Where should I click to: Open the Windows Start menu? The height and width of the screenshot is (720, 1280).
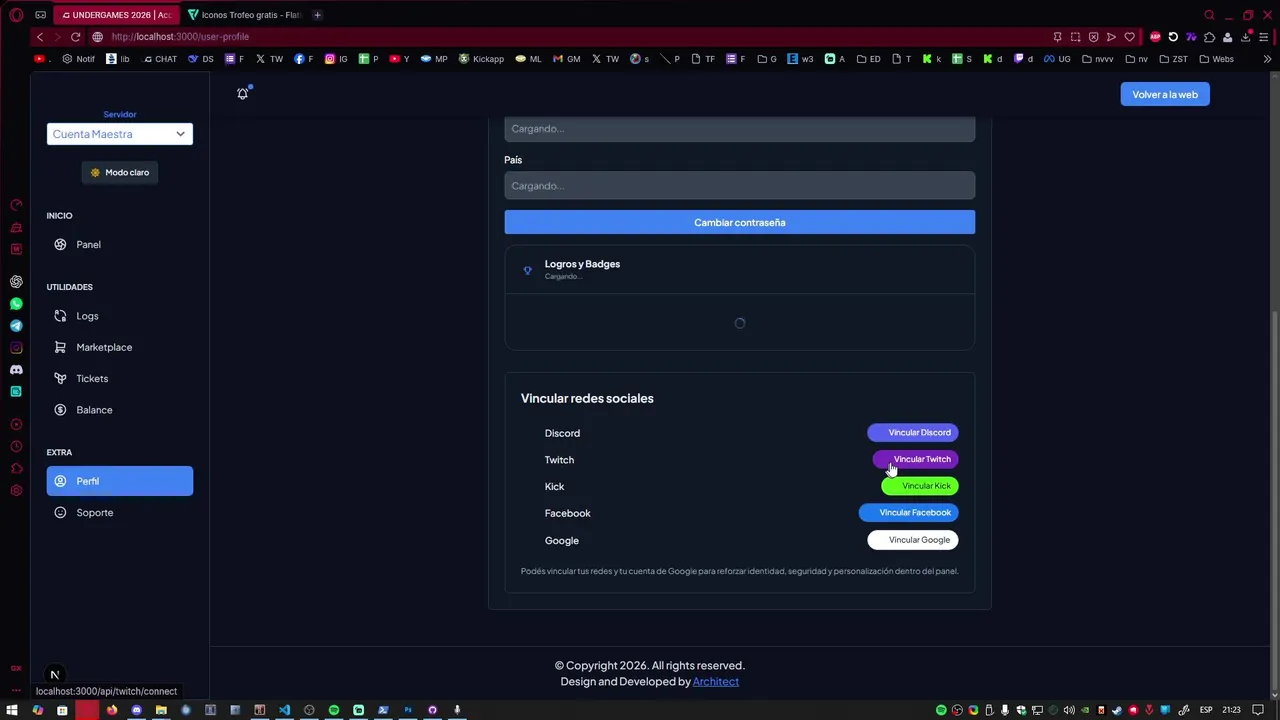click(12, 710)
